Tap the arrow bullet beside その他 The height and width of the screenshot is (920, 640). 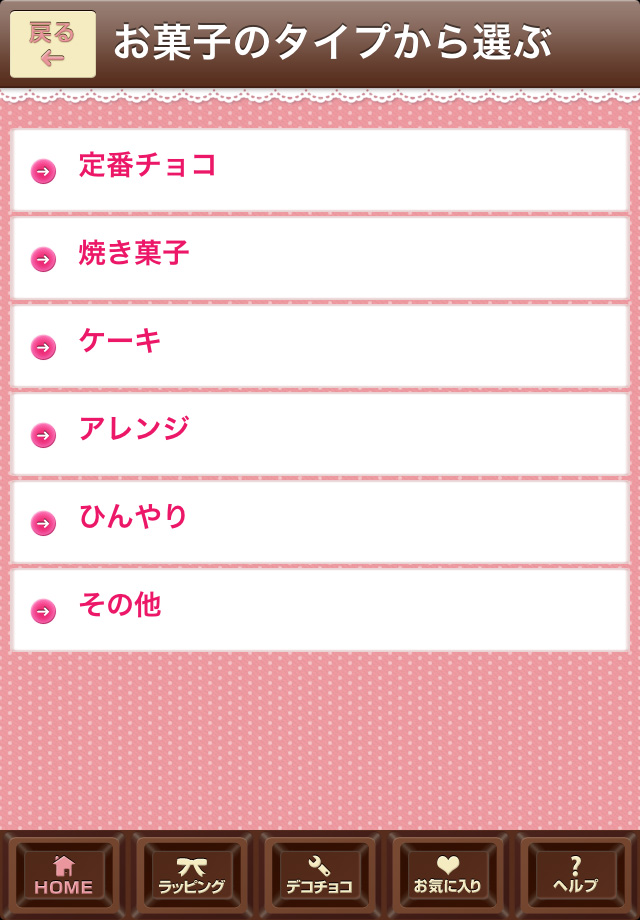(x=43, y=611)
